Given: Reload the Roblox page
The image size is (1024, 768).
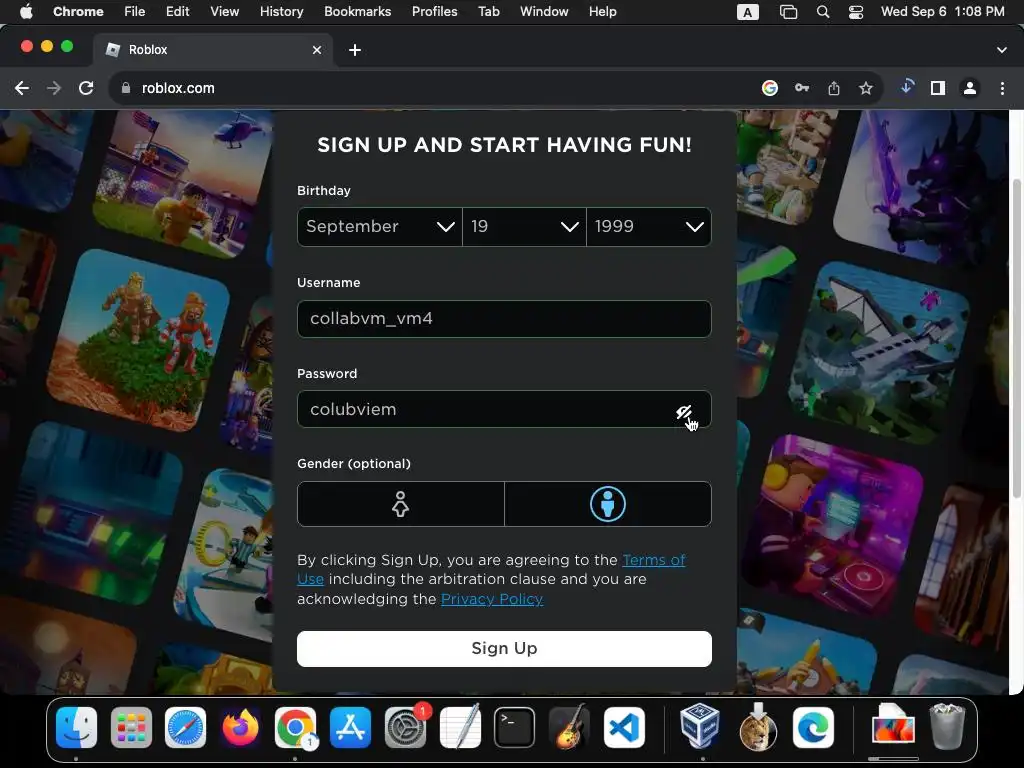Looking at the screenshot, I should click(x=86, y=88).
